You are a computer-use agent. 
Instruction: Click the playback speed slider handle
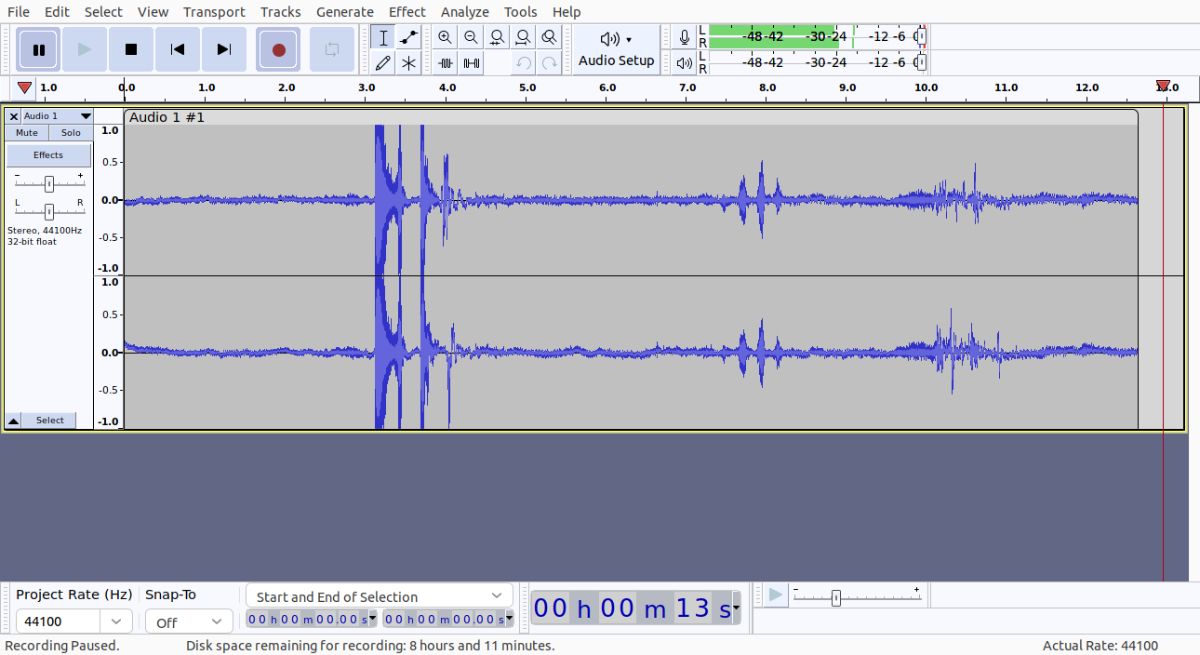tap(836, 598)
